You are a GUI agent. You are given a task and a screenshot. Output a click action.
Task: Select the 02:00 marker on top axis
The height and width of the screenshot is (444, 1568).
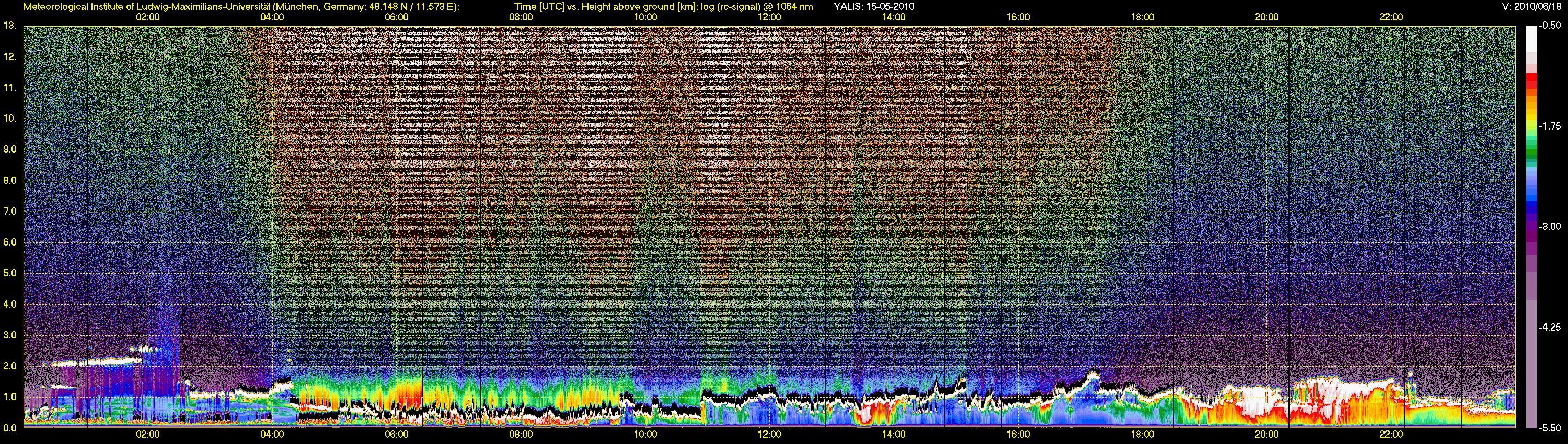pyautogui.click(x=147, y=17)
